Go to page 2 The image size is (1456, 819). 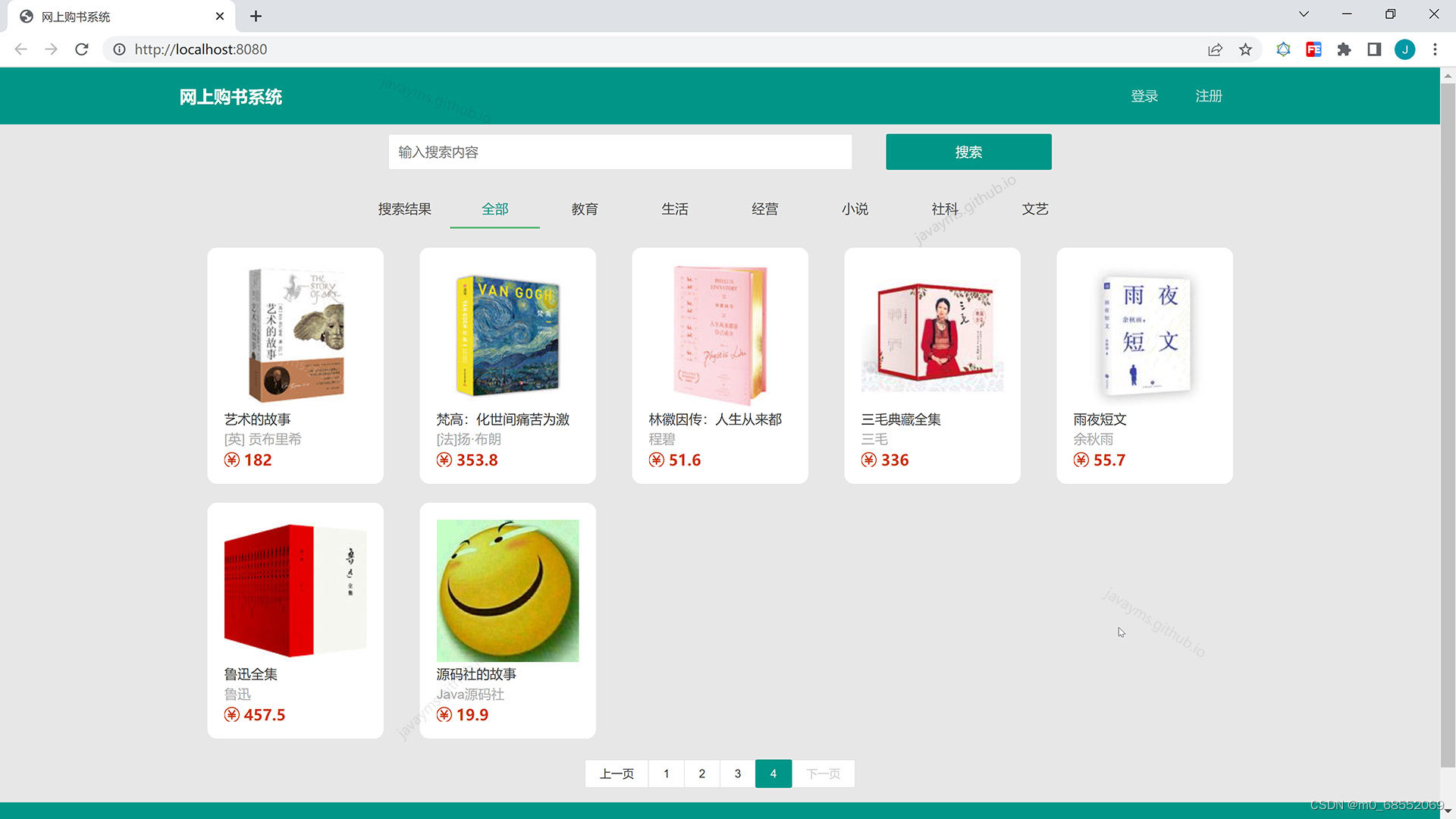[702, 773]
